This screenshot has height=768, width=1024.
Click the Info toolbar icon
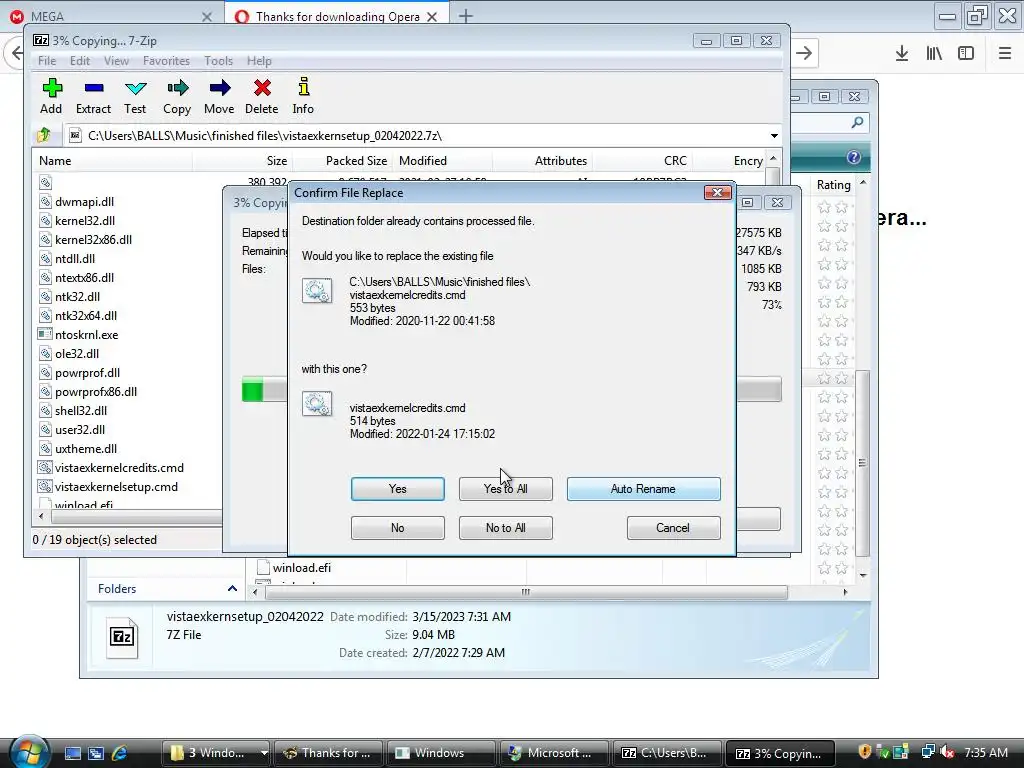(303, 88)
